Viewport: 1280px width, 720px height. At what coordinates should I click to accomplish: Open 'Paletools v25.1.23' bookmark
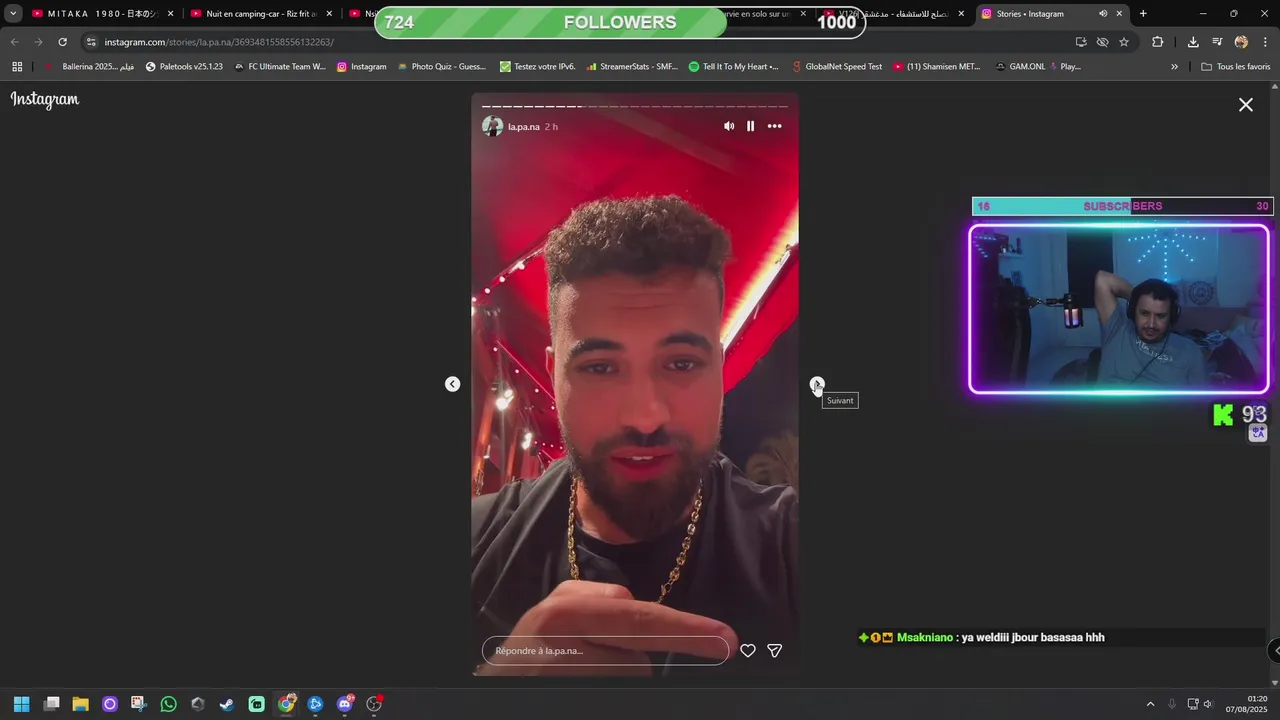point(184,67)
